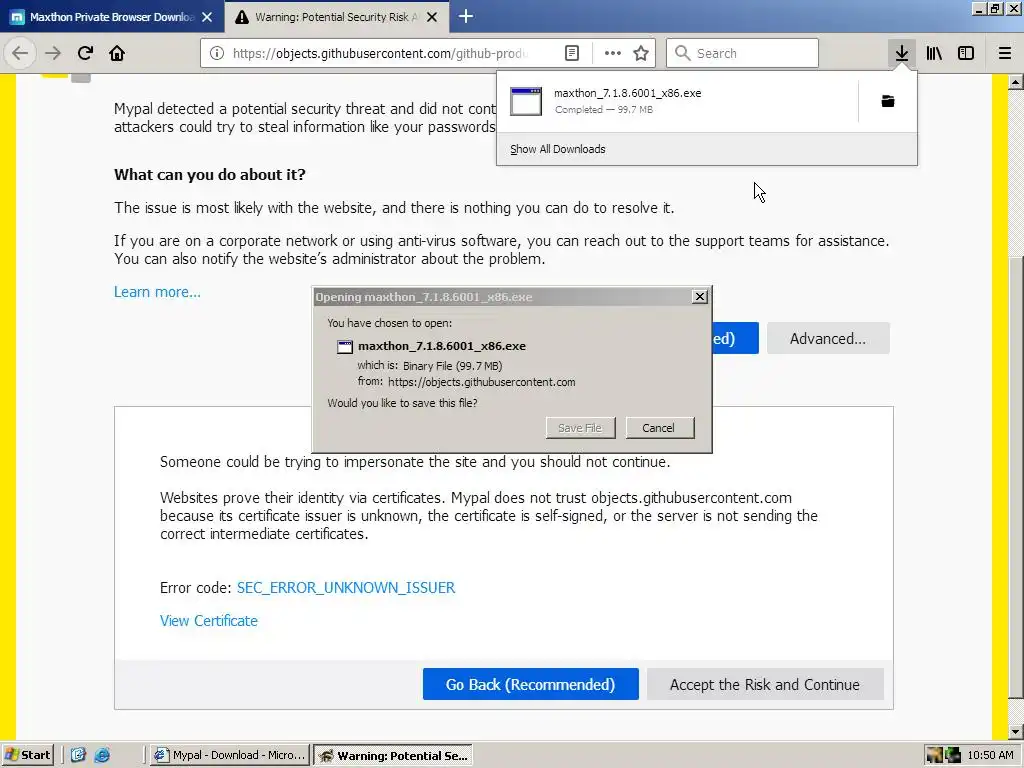Open the home page icon

117,53
